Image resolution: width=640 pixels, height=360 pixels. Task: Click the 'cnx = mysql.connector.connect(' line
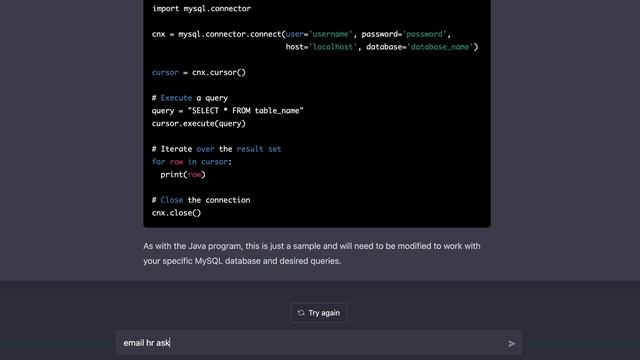click(x=301, y=34)
